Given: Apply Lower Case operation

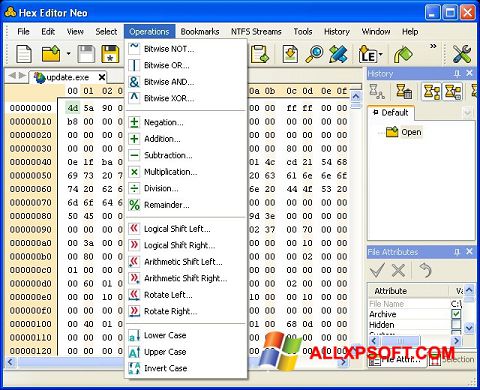Looking at the screenshot, I should point(186,335).
